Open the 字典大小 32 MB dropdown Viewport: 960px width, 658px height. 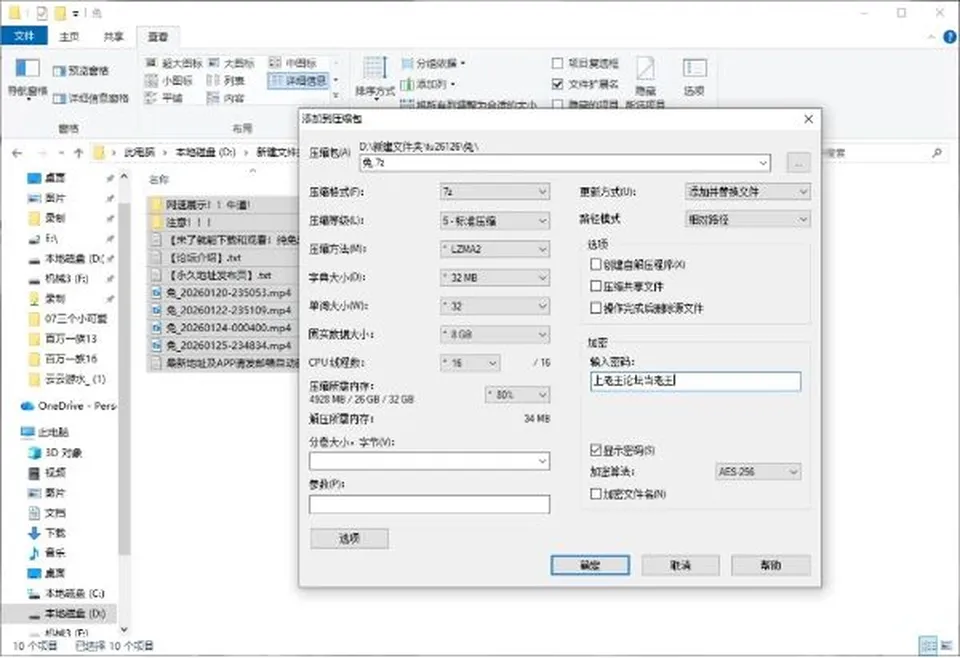[495, 277]
